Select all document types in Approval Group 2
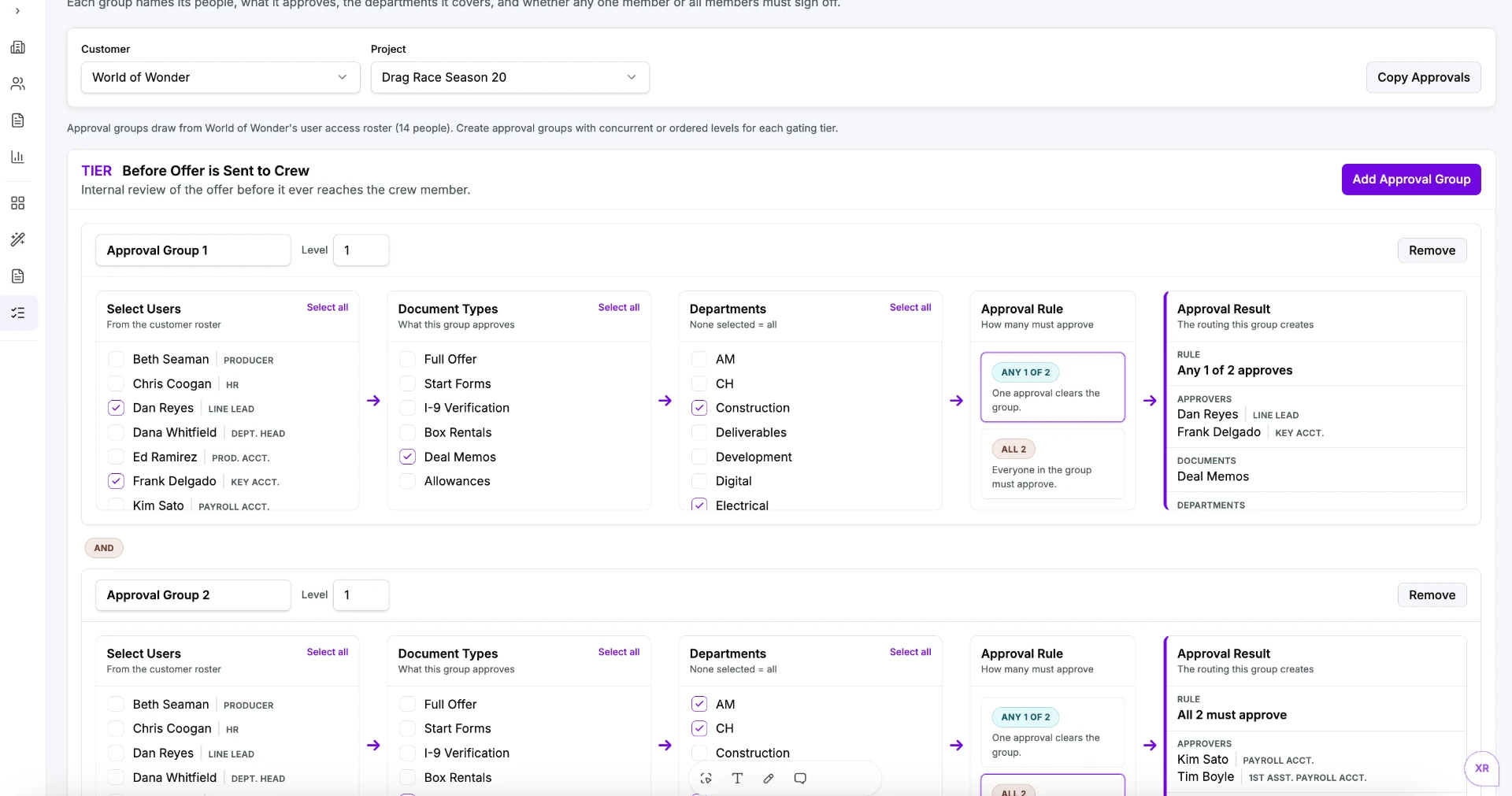The width and height of the screenshot is (1512, 796). point(619,653)
